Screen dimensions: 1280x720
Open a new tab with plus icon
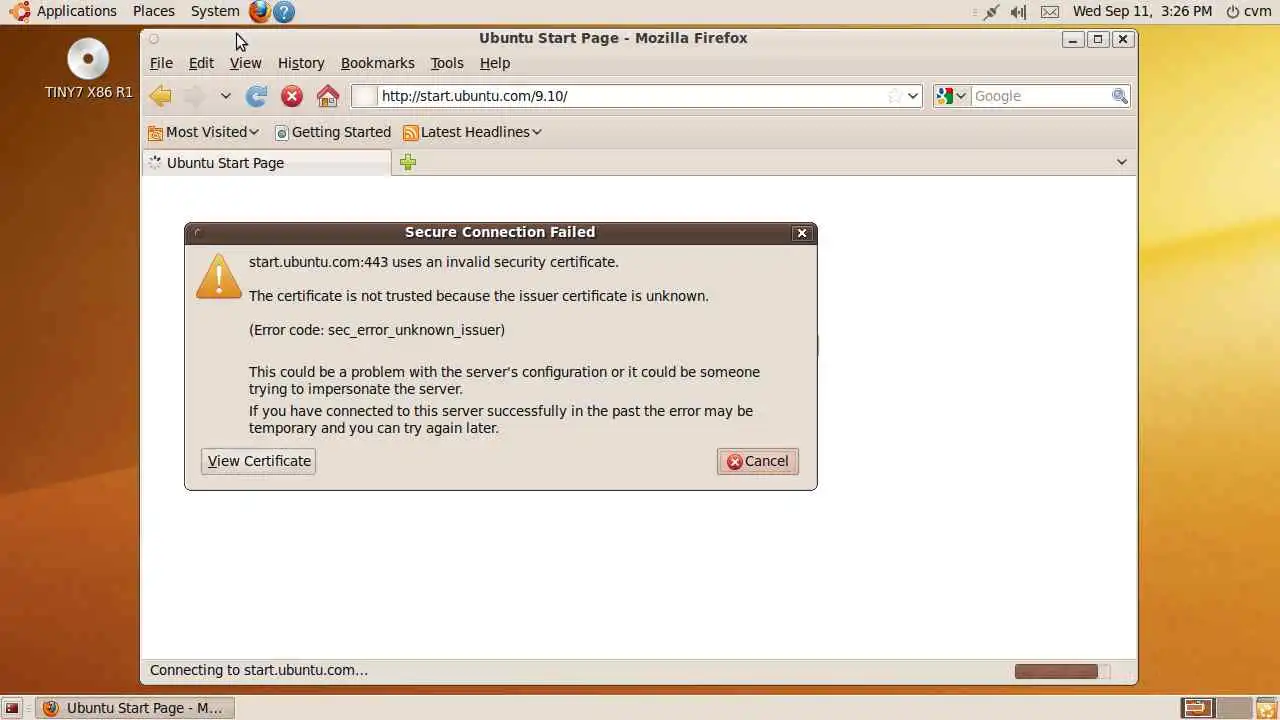pos(408,162)
